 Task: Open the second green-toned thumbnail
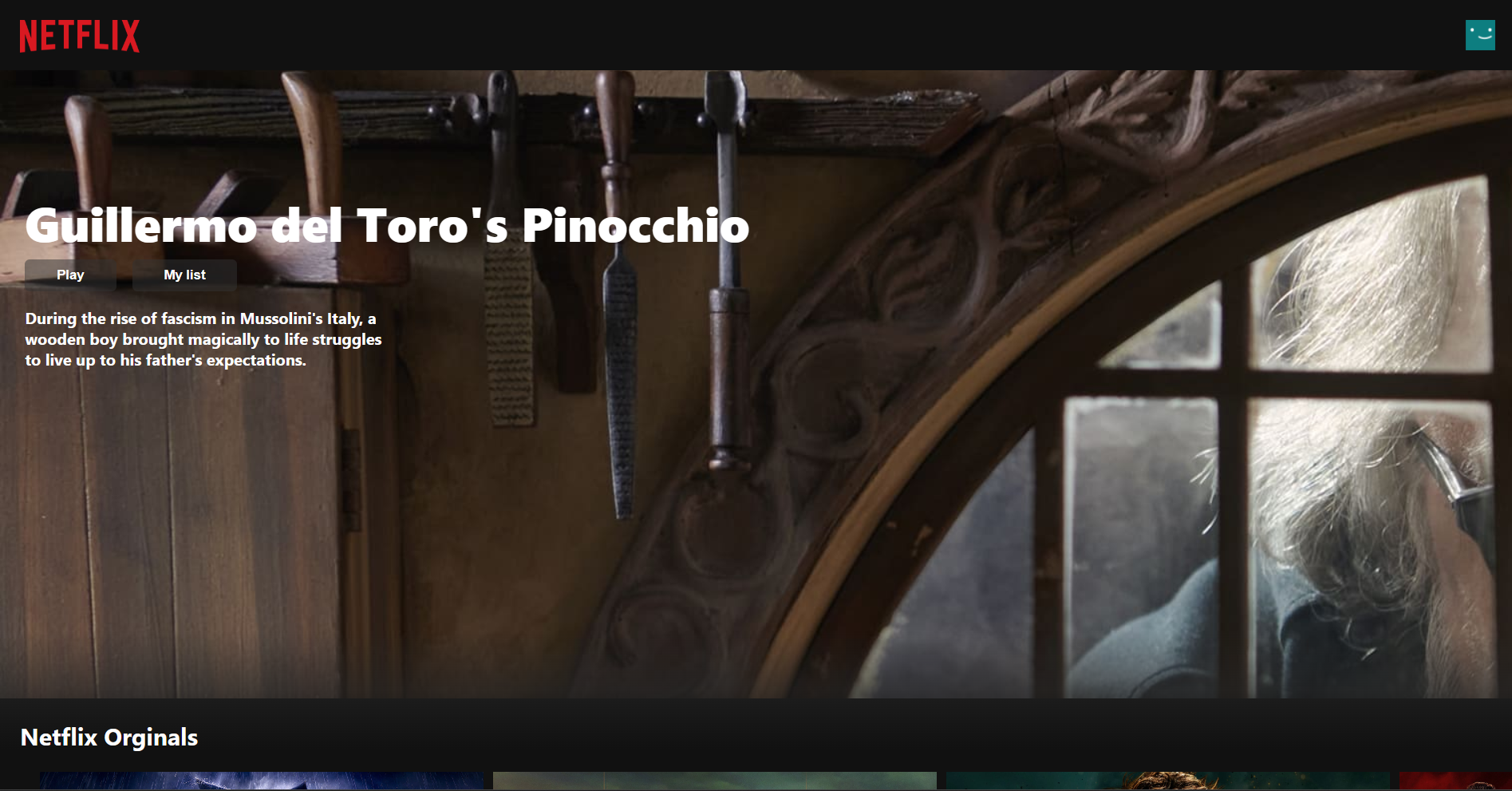[x=715, y=781]
